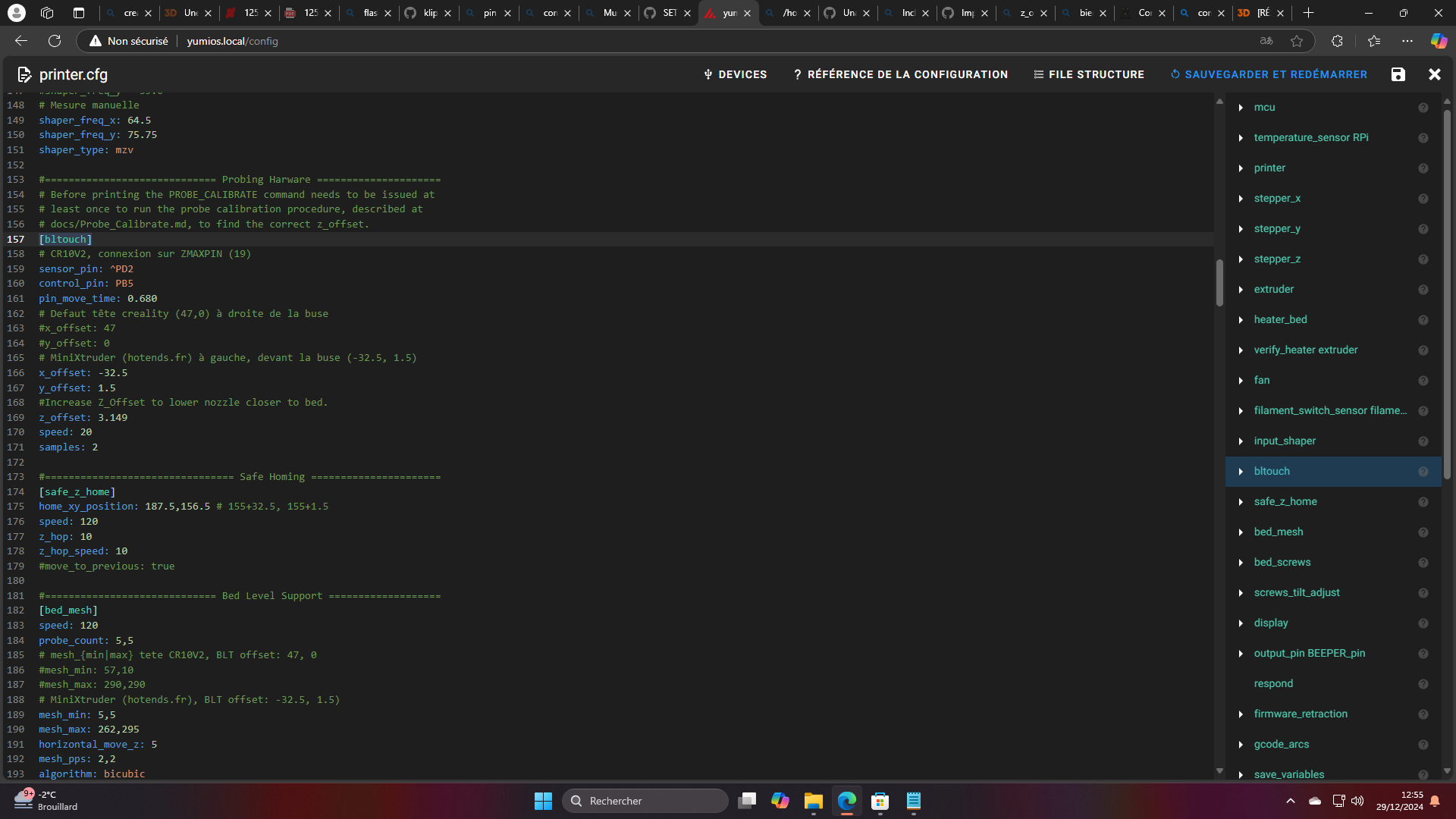Close the printer.cfg editor with X icon
The height and width of the screenshot is (819, 1456).
point(1434,74)
